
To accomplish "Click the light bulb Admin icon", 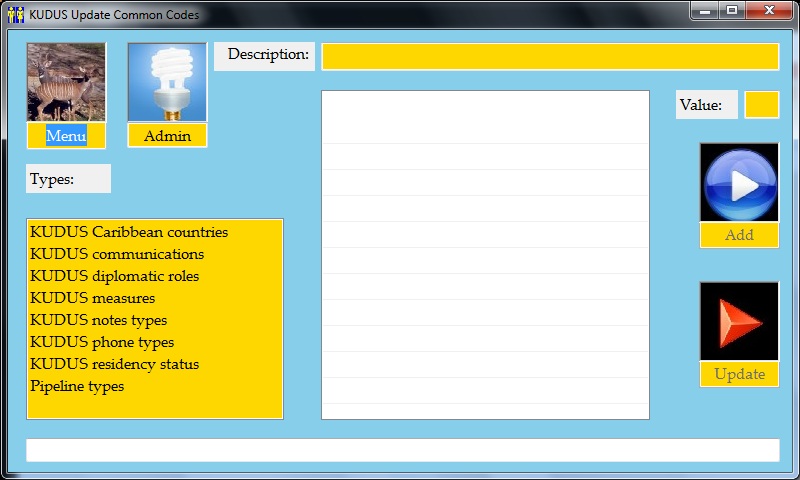I will pyautogui.click(x=167, y=82).
